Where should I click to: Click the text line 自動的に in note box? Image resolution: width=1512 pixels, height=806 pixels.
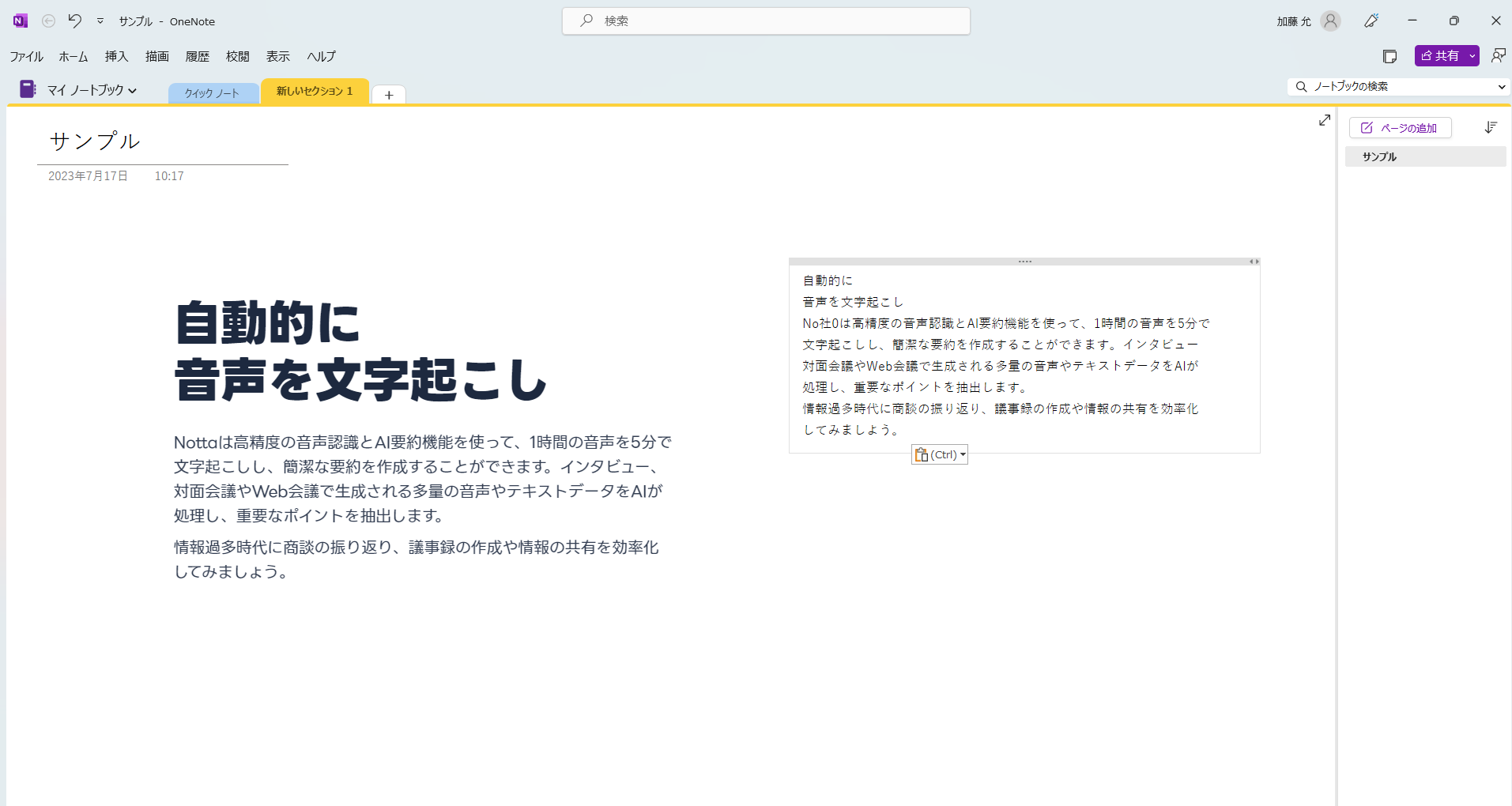coord(828,281)
